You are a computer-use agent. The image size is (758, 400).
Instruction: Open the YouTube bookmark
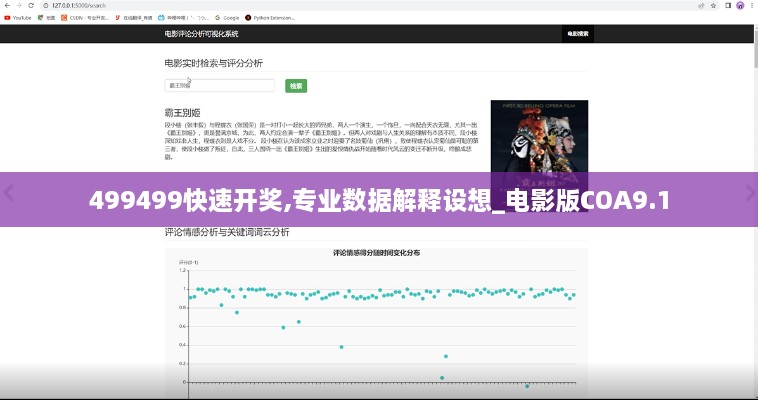(x=17, y=18)
